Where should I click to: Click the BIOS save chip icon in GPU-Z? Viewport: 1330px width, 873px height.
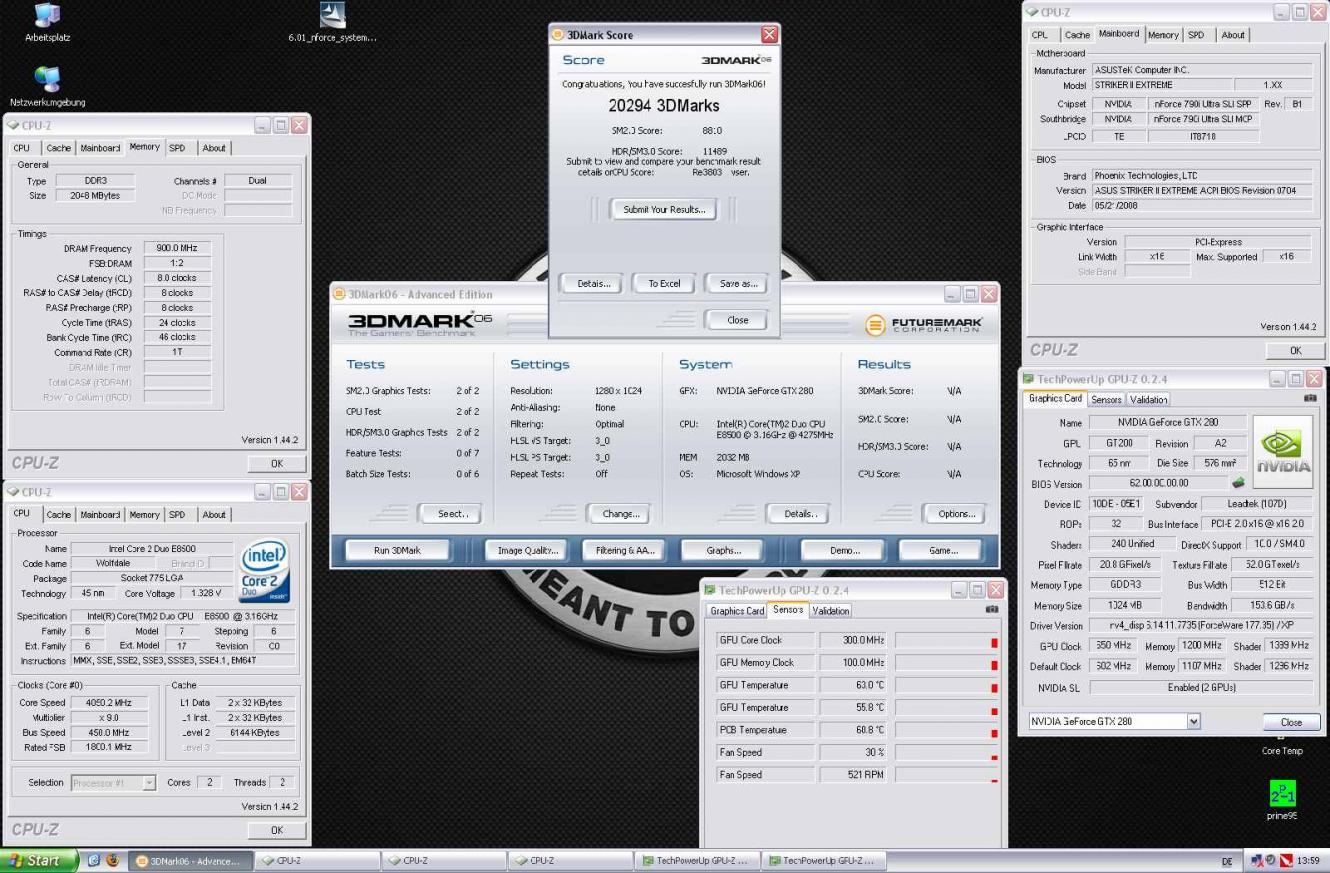tap(1238, 483)
